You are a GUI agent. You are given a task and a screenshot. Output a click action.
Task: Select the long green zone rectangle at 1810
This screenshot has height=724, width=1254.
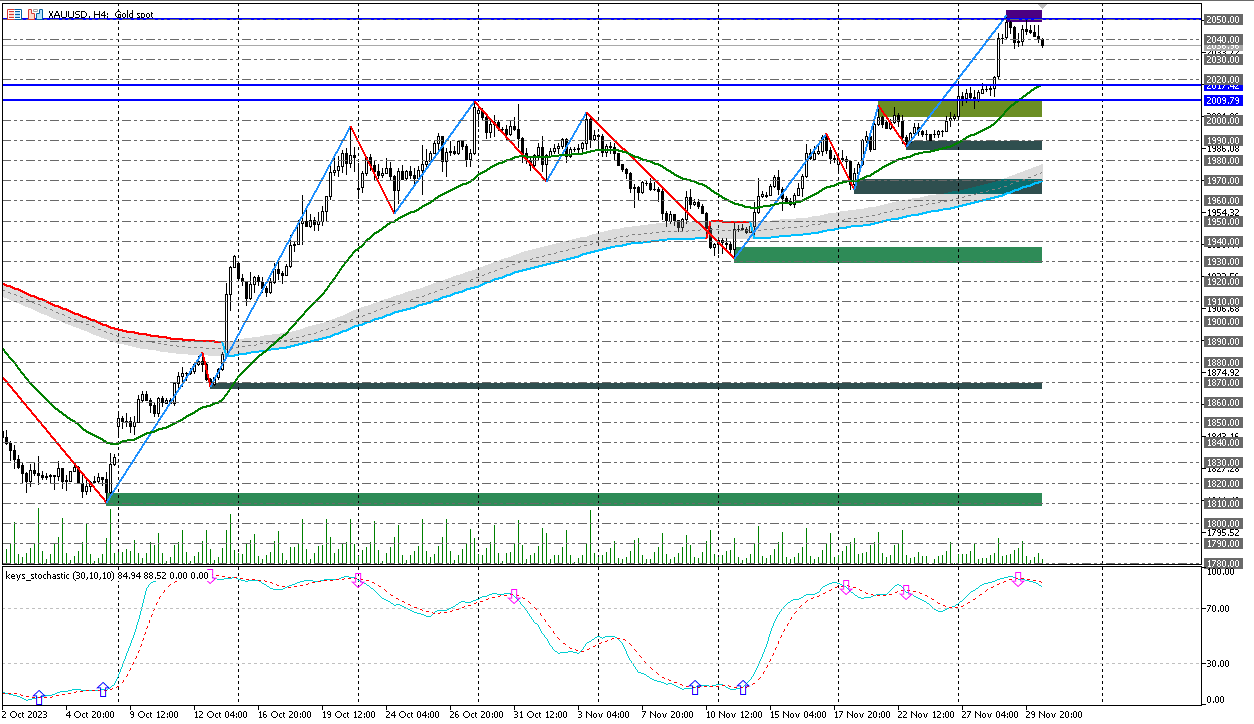point(575,499)
